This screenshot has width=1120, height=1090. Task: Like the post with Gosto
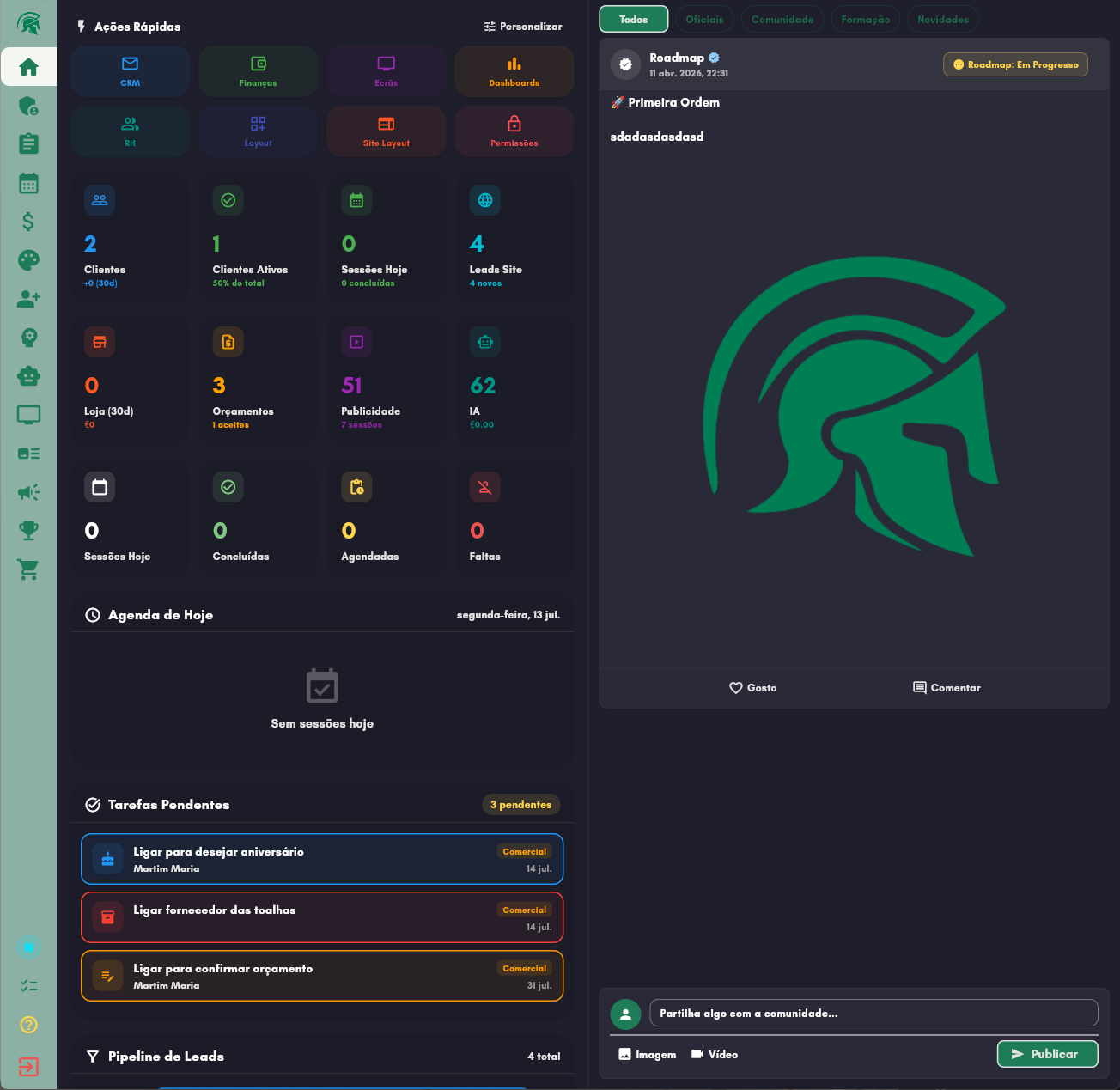(x=752, y=688)
